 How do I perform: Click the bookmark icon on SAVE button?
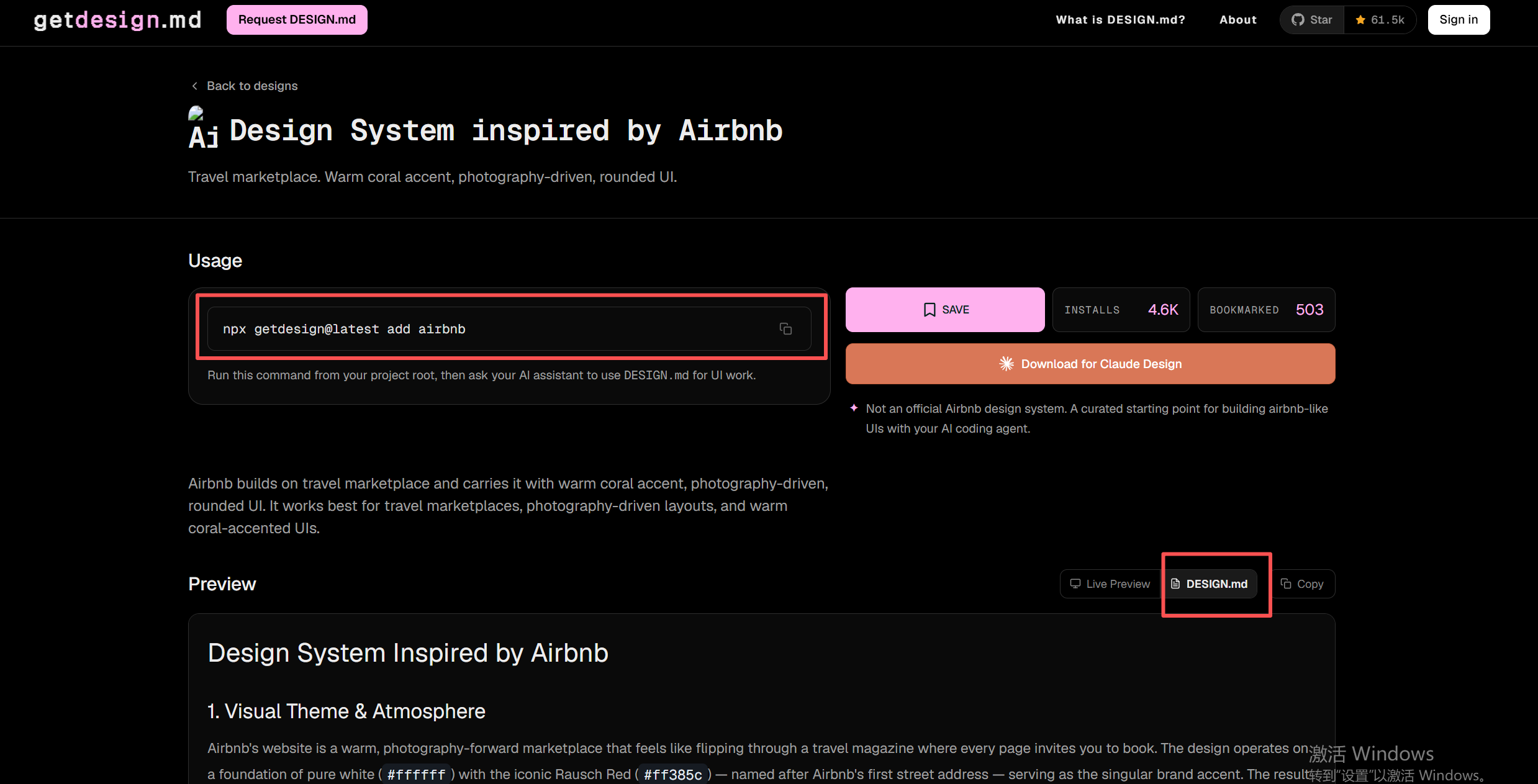coord(929,310)
